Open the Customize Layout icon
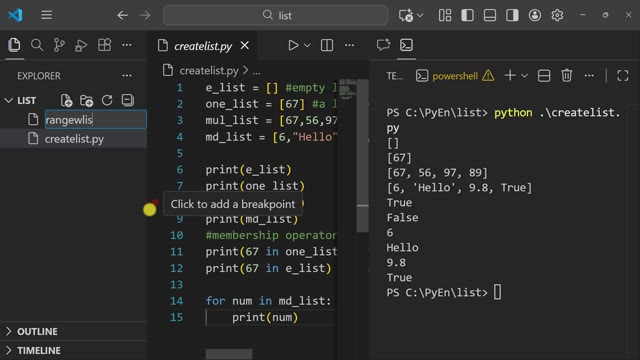Viewport: 640px width, 360px height. pos(445,16)
